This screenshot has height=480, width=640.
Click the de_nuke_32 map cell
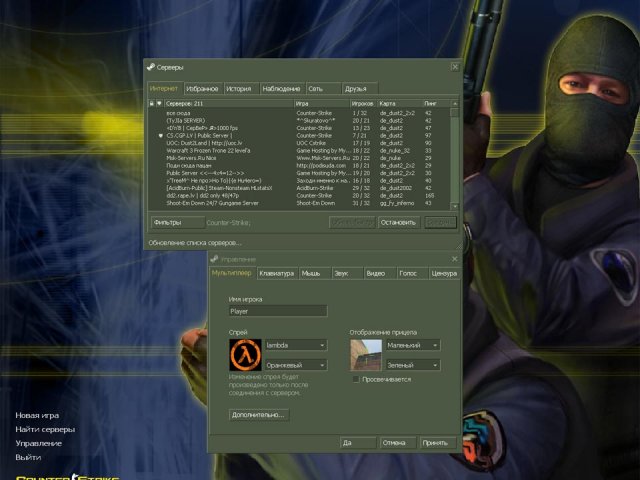pos(395,151)
